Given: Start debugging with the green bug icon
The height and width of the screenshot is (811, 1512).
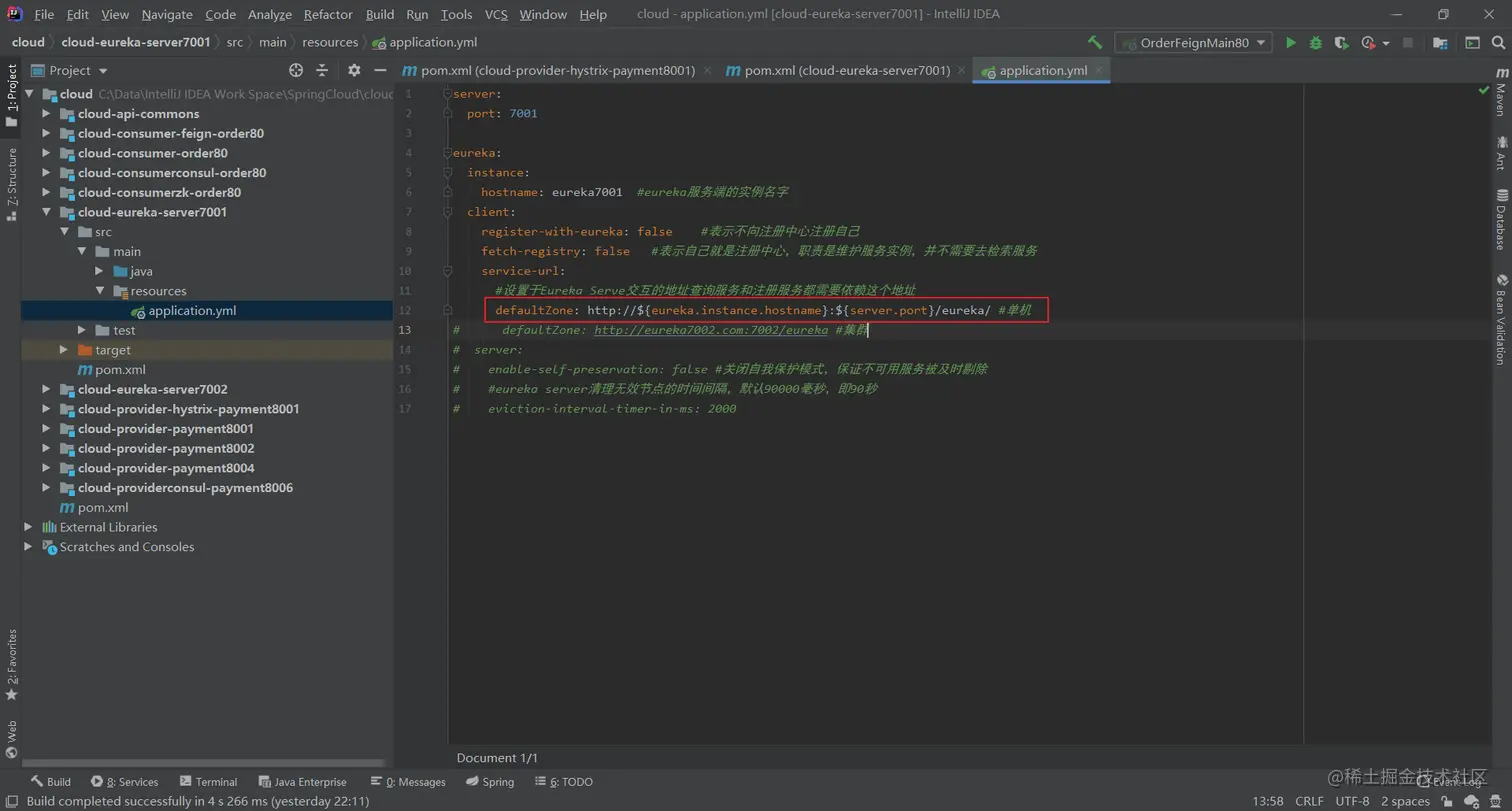Looking at the screenshot, I should pos(1316,43).
